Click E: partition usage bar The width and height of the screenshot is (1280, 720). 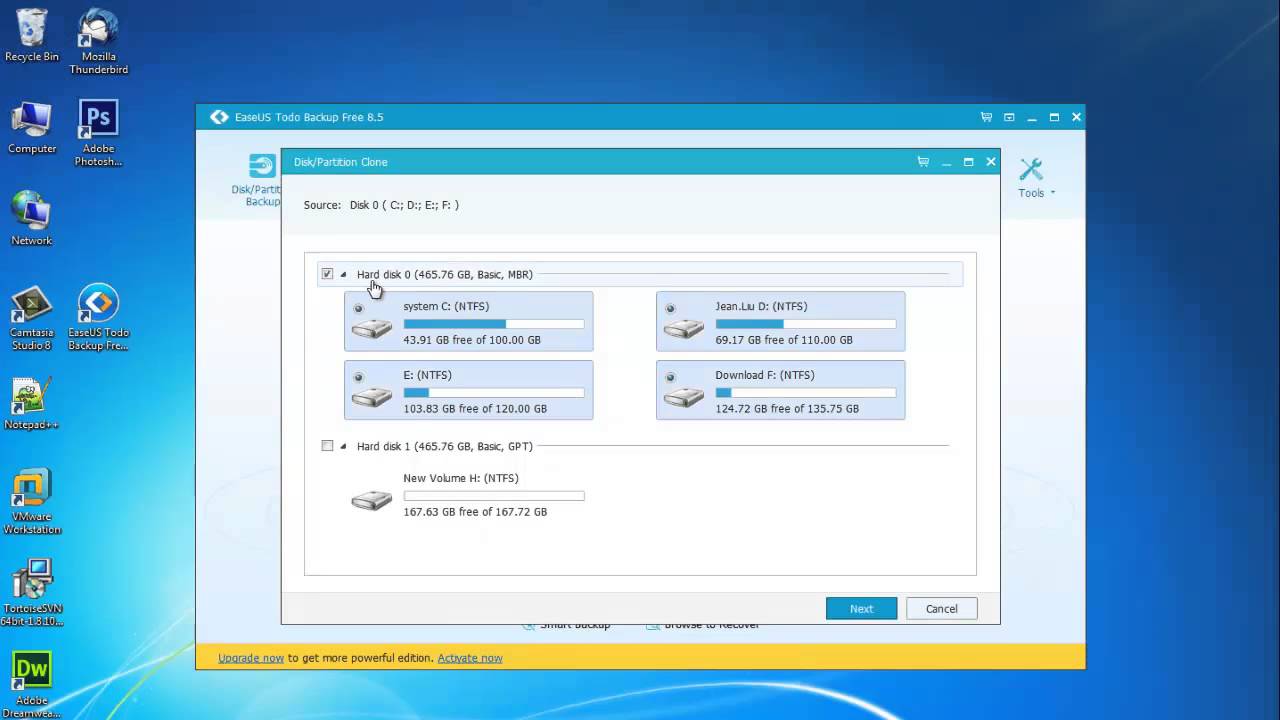(494, 393)
